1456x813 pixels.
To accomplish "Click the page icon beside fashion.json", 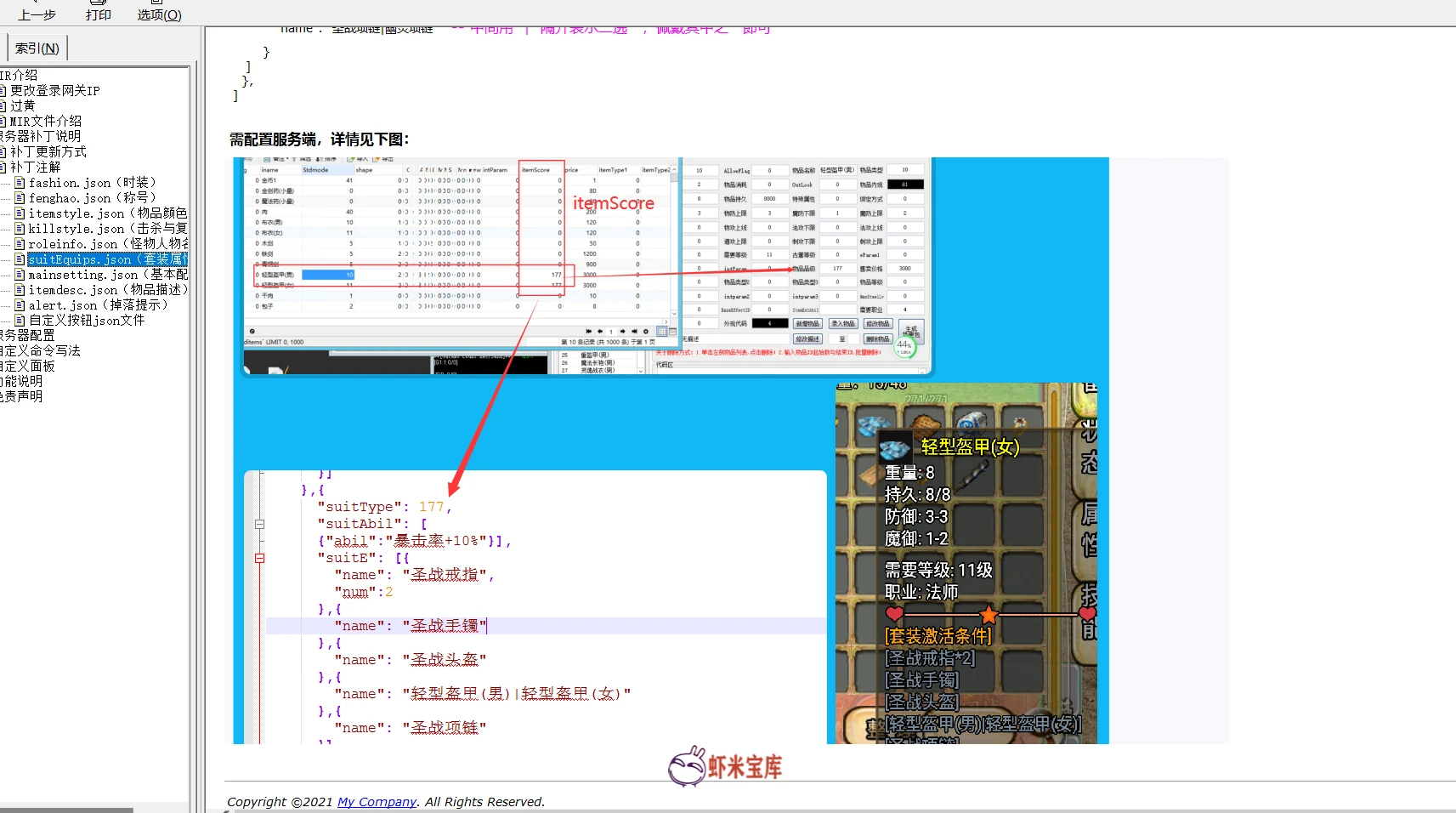I will tap(20, 183).
